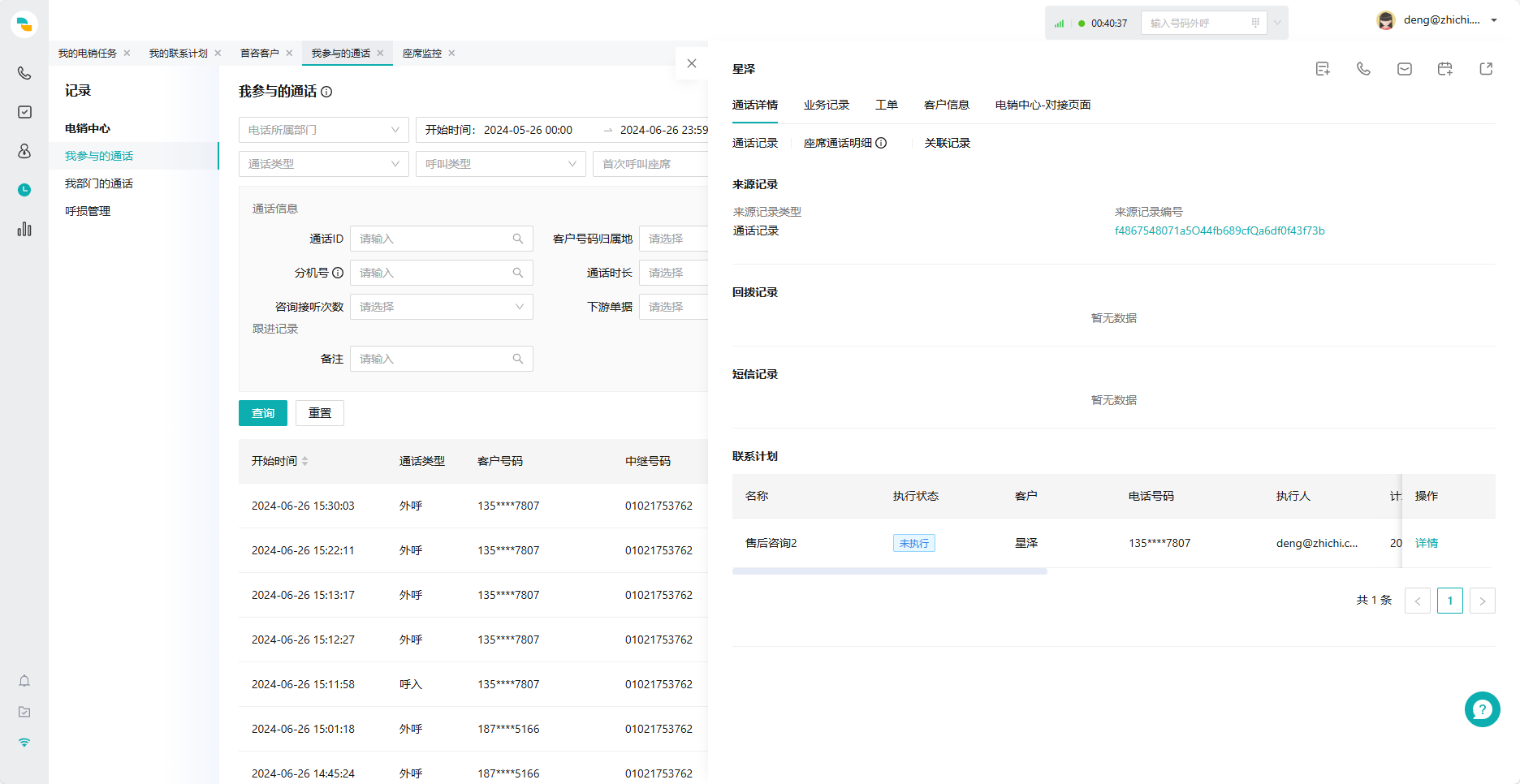
Task: Open the 下游单据 select box
Action: tap(673, 307)
